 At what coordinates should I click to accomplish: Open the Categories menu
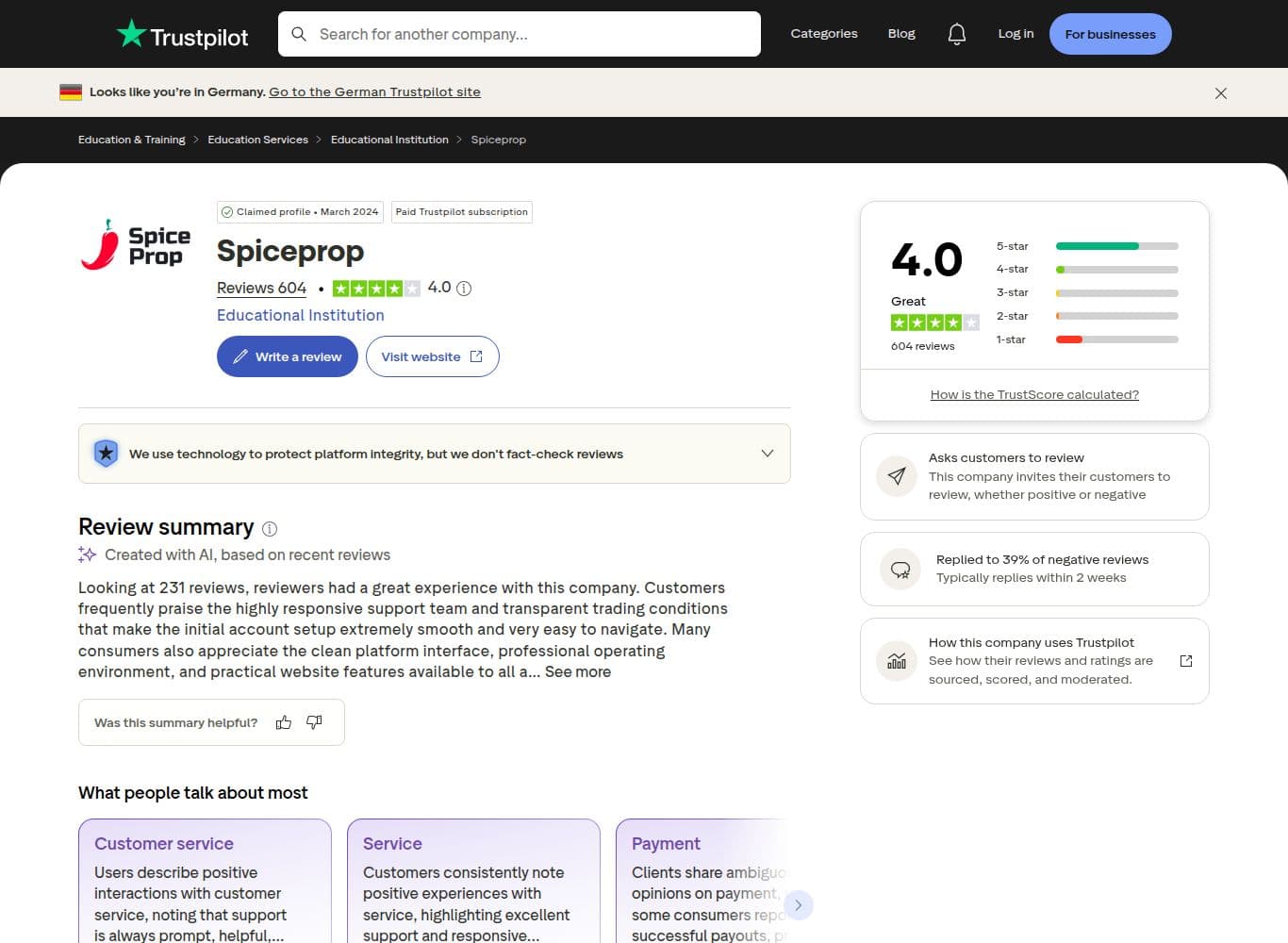(x=824, y=34)
